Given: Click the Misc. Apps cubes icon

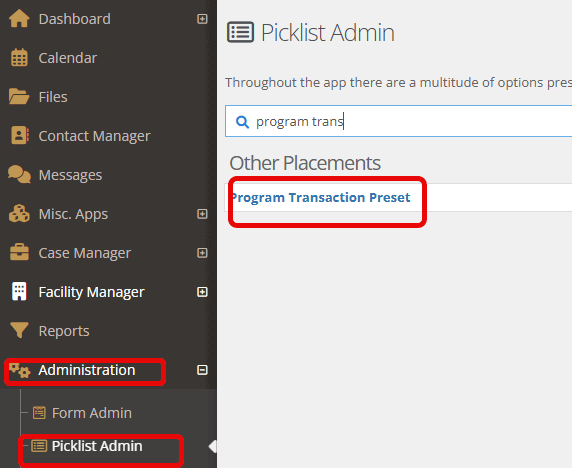Looking at the screenshot, I should click(19, 214).
